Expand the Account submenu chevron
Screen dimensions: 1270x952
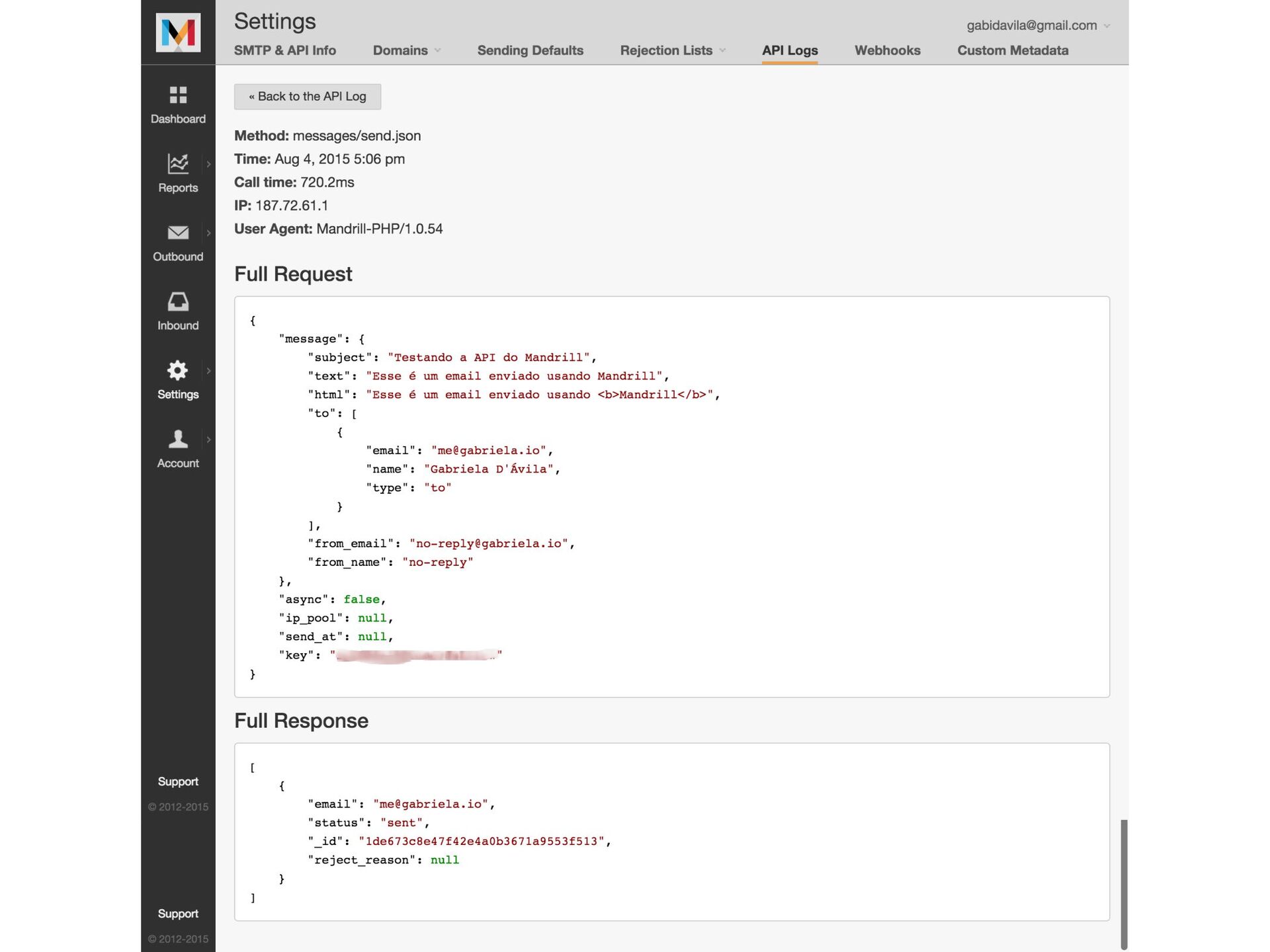pyautogui.click(x=208, y=439)
